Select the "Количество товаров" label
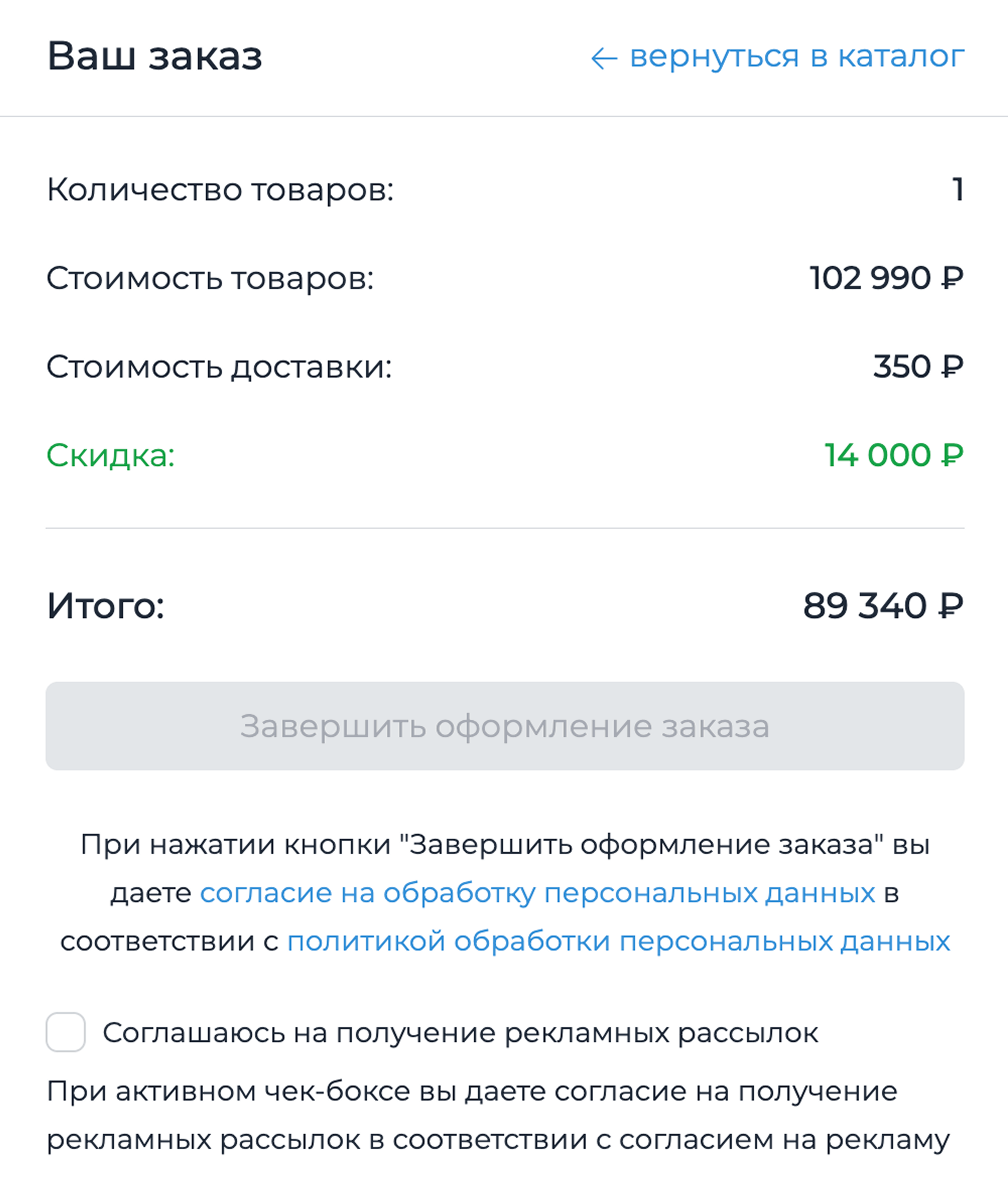This screenshot has height=1204, width=1008. point(220,189)
